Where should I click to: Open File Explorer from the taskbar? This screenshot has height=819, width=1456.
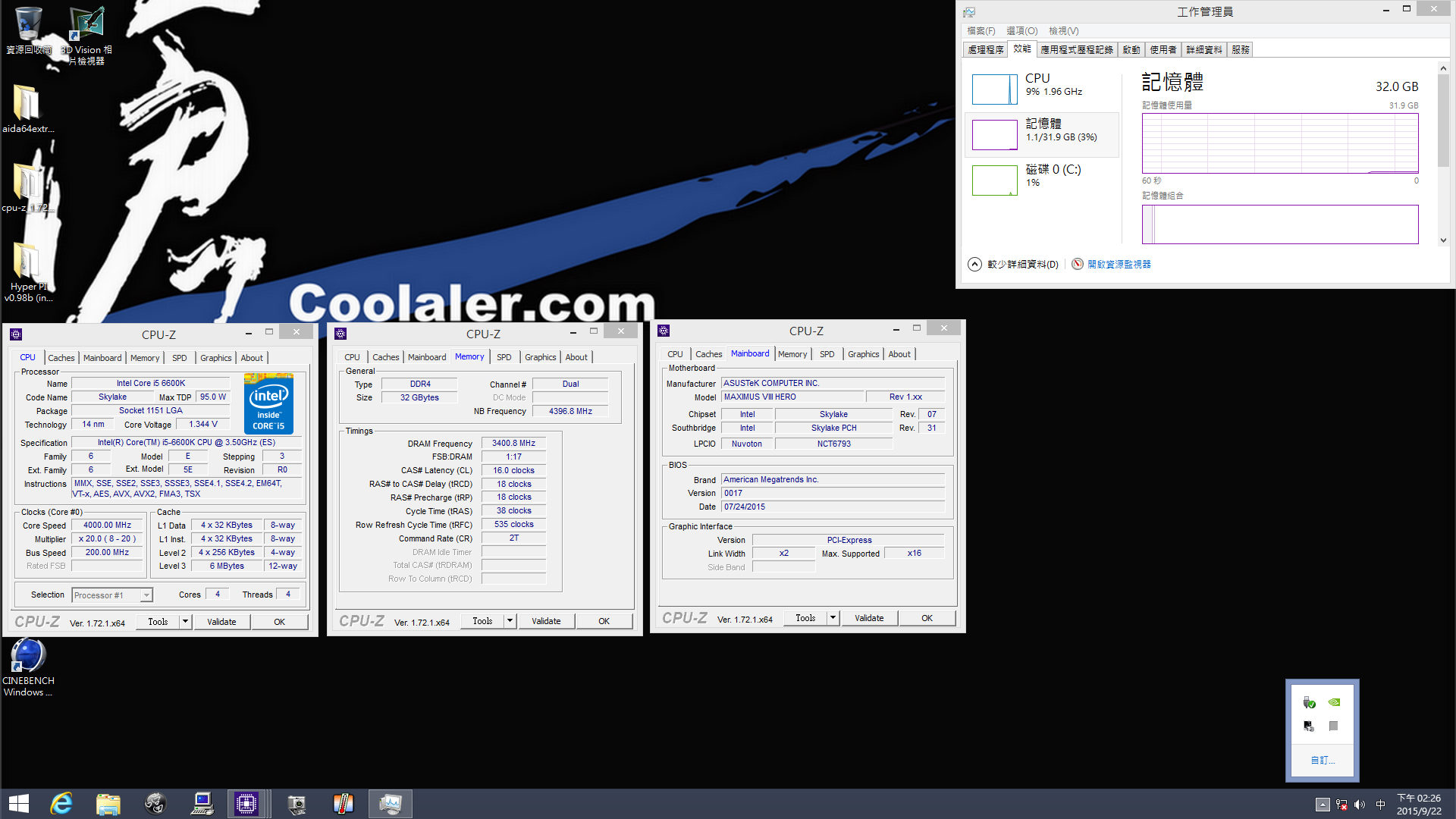[x=108, y=804]
